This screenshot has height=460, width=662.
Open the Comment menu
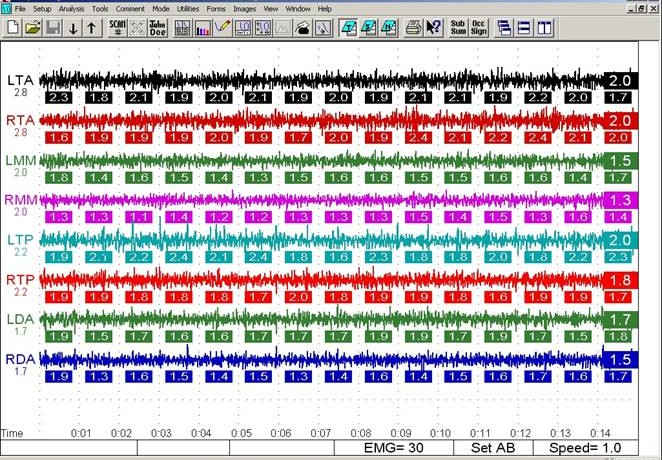[x=130, y=8]
